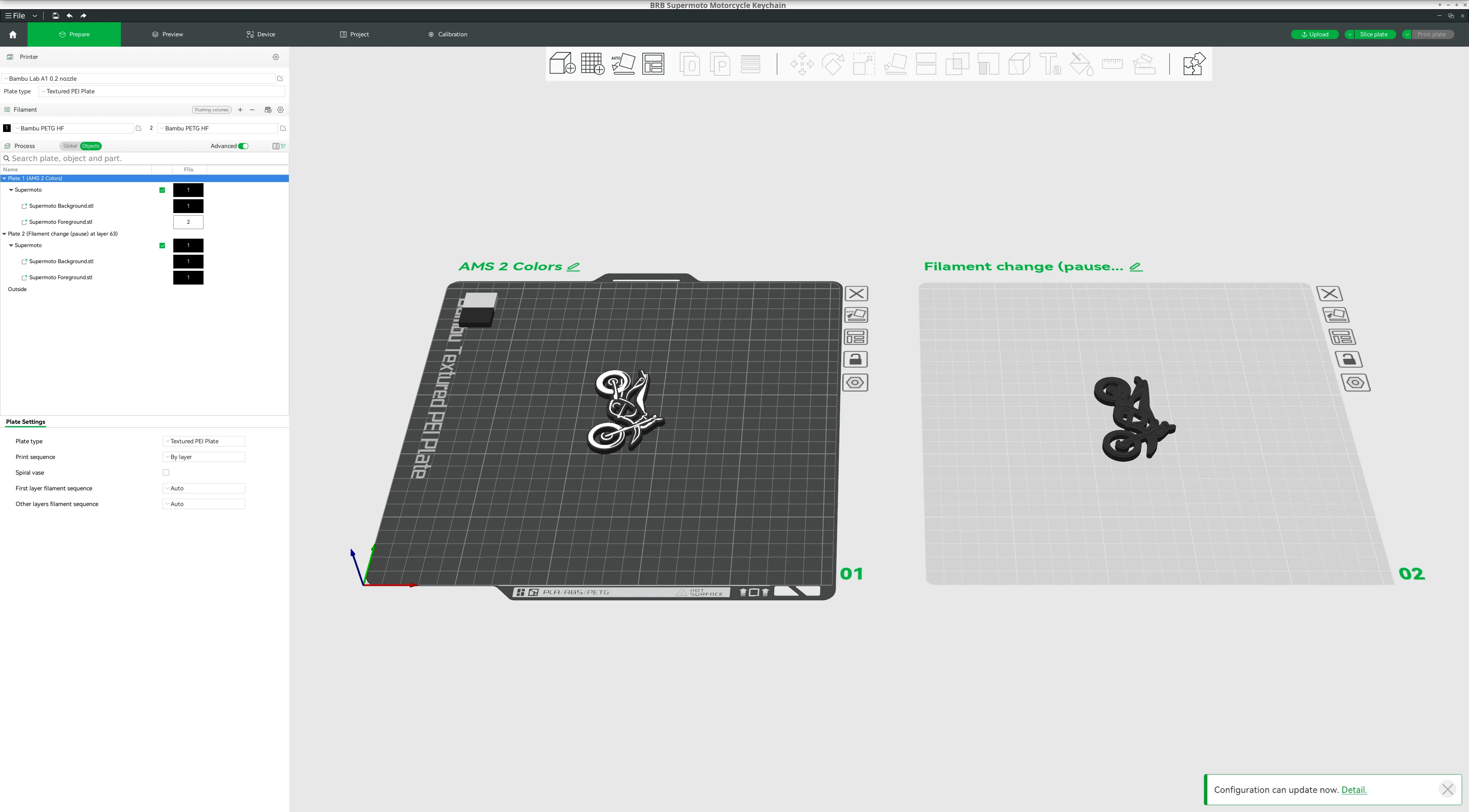Screen dimensions: 1469x812
Task: Switch to the Preview tab
Action: coord(167,34)
